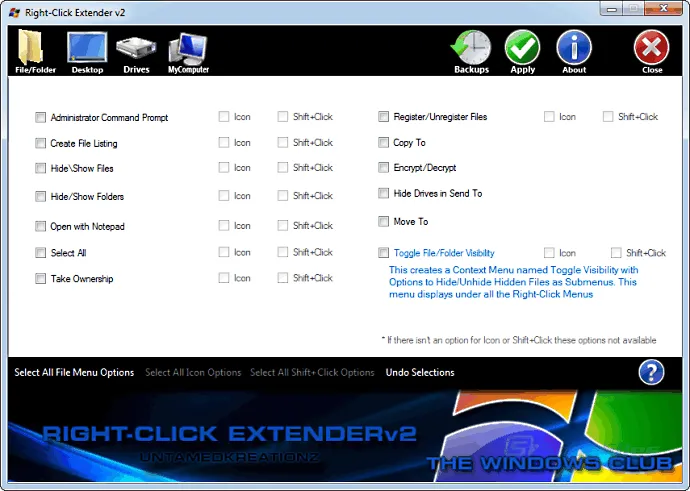Tick Icon checkbox in Select All row
Screen dimensions: 690x491
pyautogui.click(x=224, y=252)
